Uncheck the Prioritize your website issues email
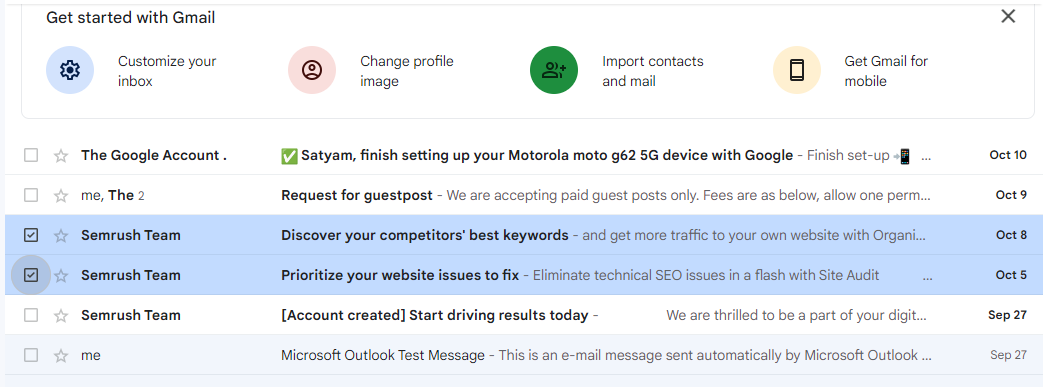The image size is (1048, 387). point(31,275)
